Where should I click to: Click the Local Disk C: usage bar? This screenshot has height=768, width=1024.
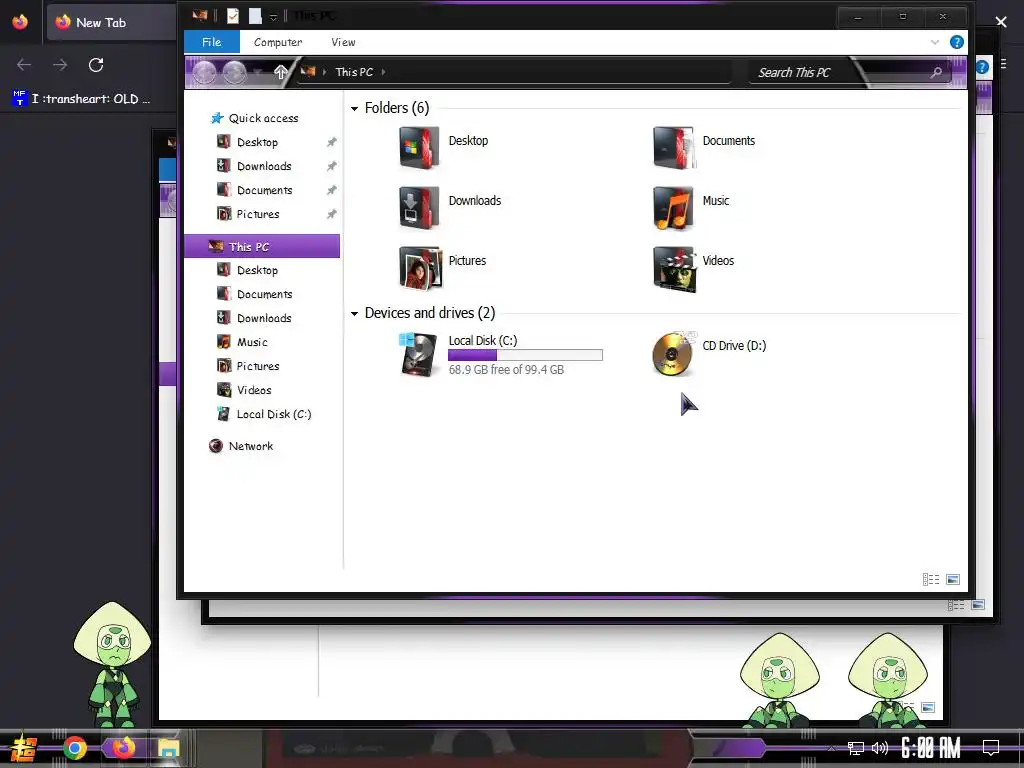pos(525,355)
